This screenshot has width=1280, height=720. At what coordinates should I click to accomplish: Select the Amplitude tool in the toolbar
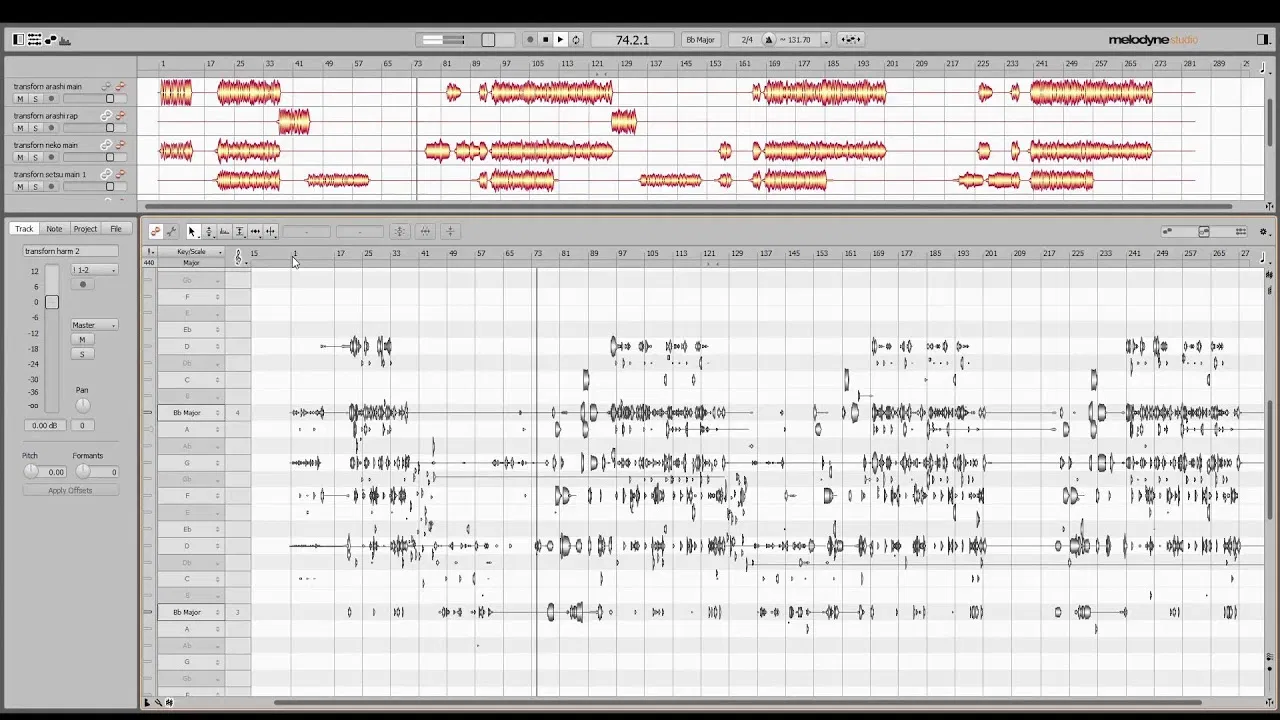tap(240, 231)
